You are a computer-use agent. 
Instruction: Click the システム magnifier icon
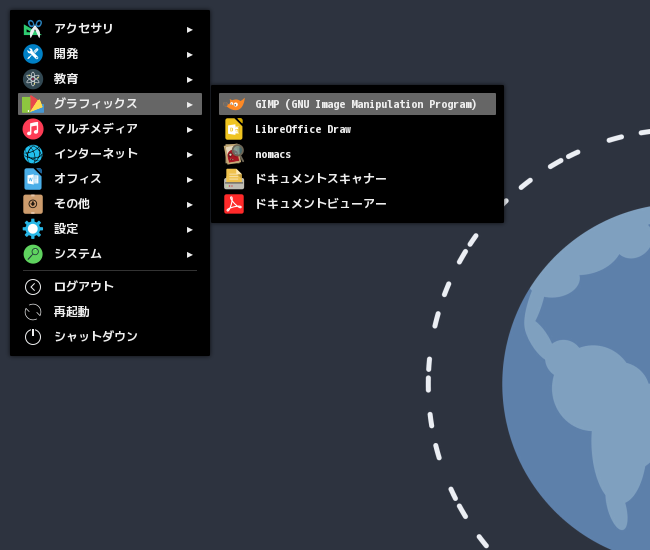(x=33, y=254)
